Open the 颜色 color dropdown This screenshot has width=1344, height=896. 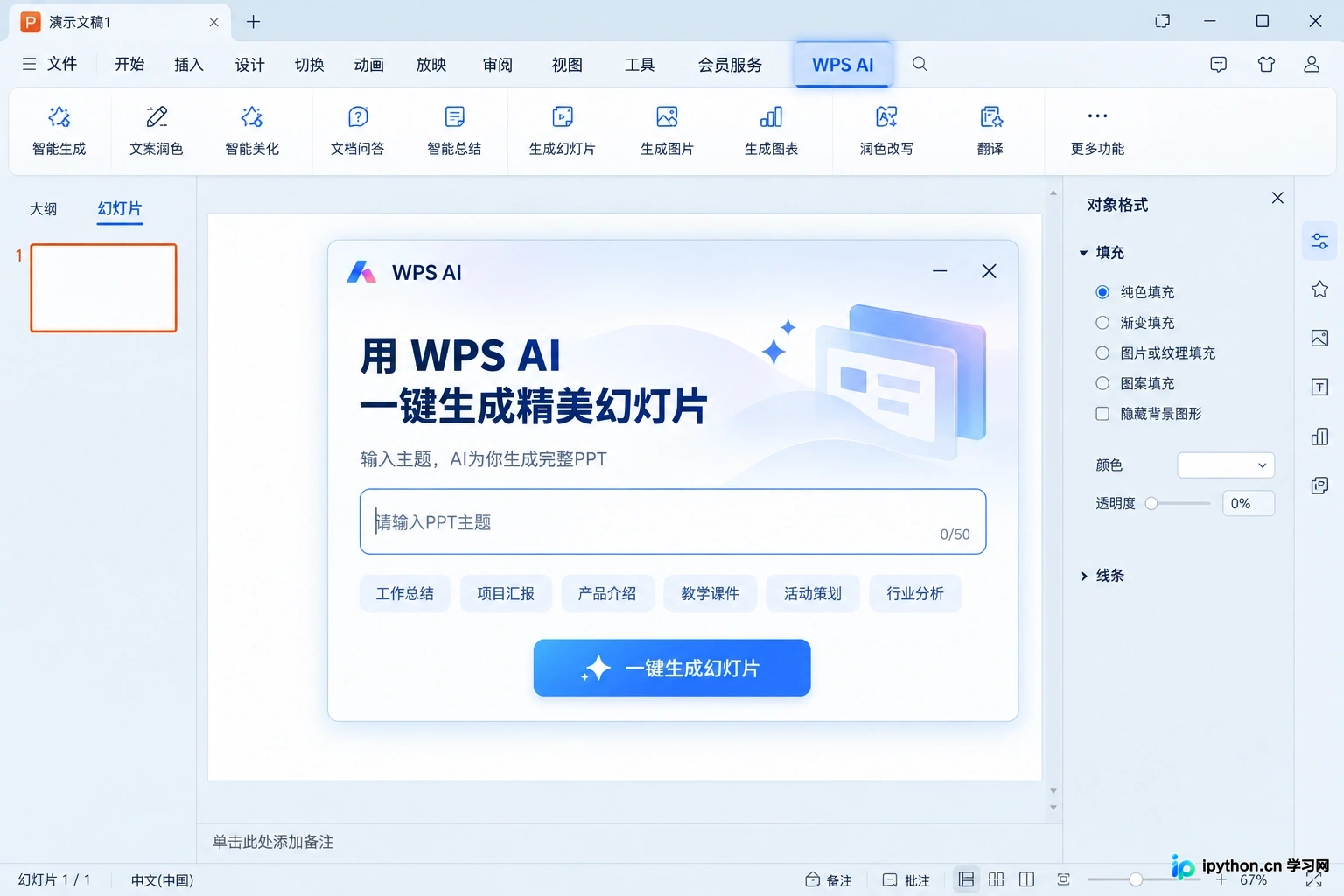pyautogui.click(x=1226, y=465)
